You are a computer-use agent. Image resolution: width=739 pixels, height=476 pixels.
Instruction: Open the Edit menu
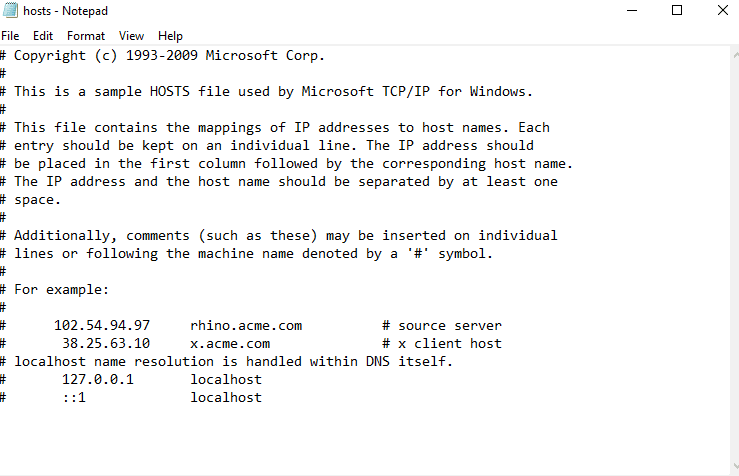43,35
